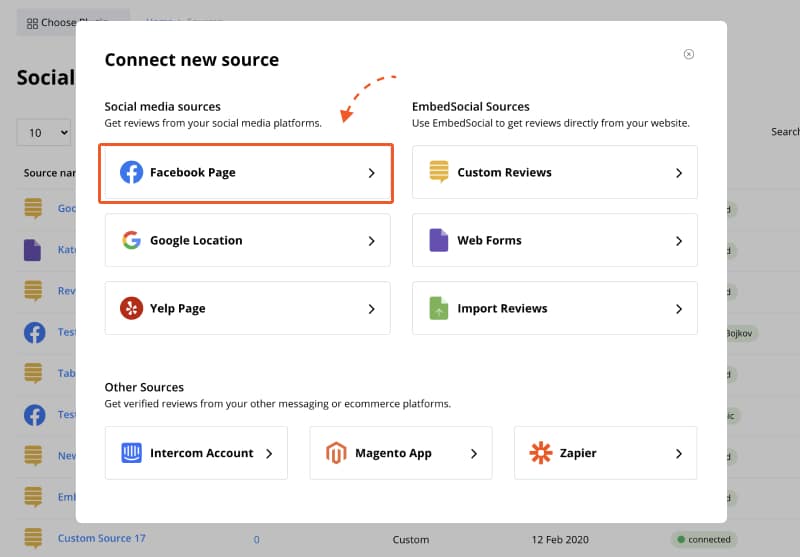The width and height of the screenshot is (800, 557).
Task: Click the orange Zapier asterisk icon
Action: (541, 453)
